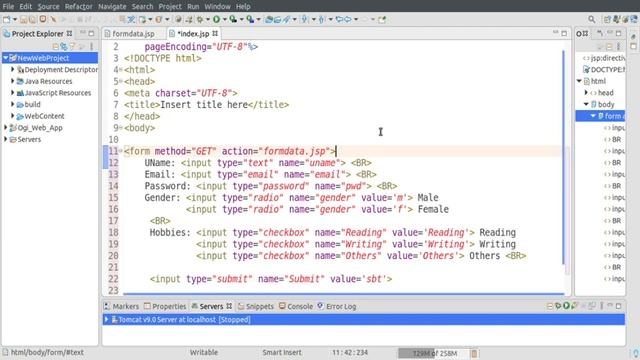The image size is (640, 360).
Task: Open the Navigate menu
Action: tap(112, 7)
